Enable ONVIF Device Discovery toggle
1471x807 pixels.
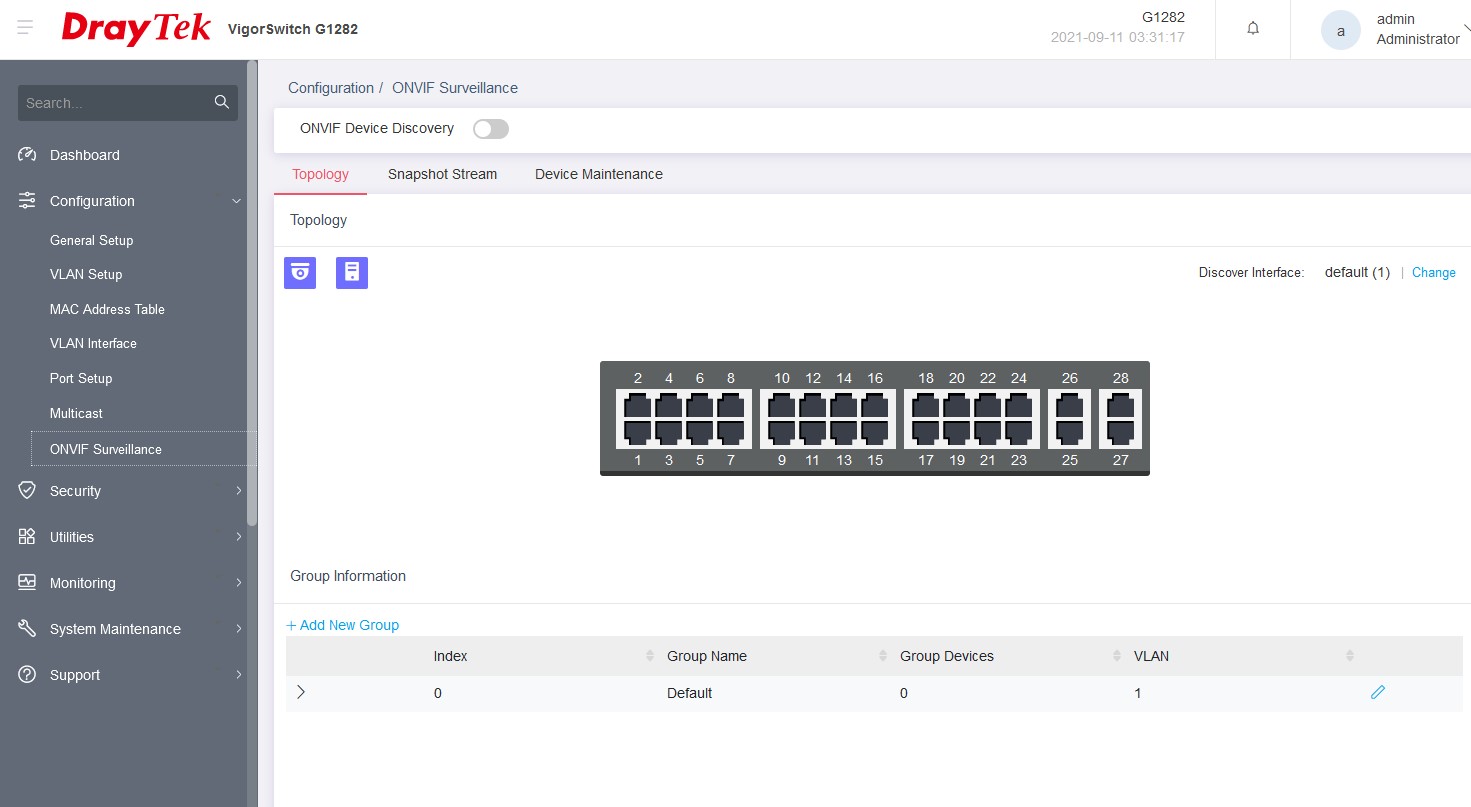pos(491,129)
